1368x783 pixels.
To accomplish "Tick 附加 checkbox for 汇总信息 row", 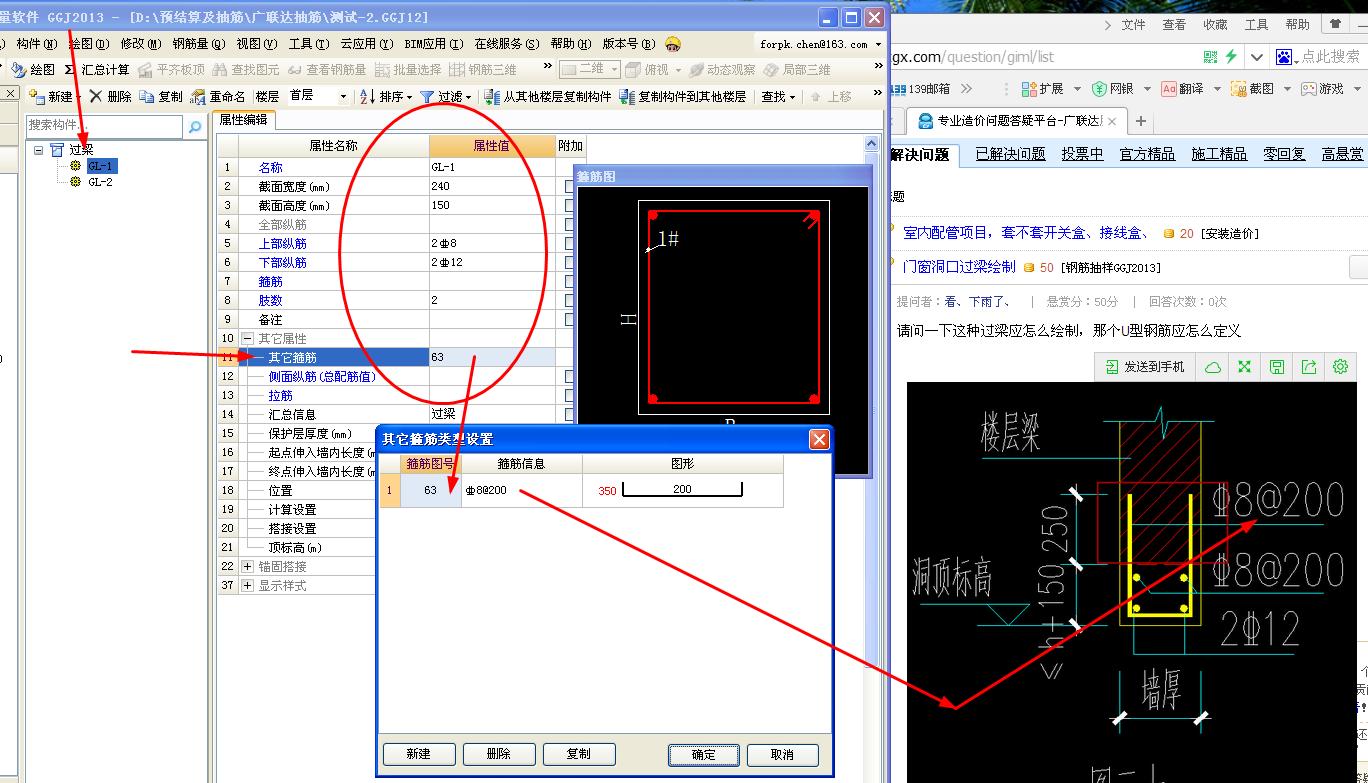I will pos(569,414).
